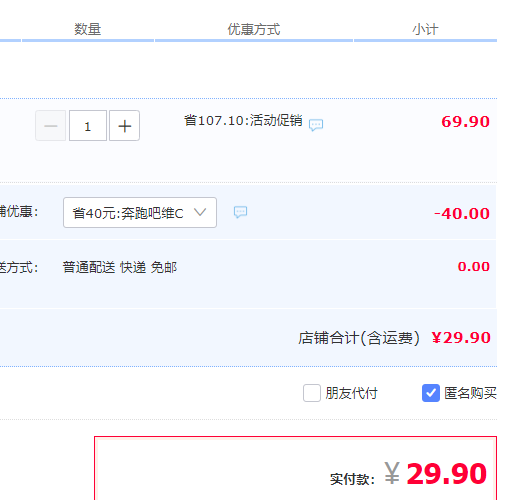This screenshot has width=521, height=500.
Task: Enable the 朋友代付 checkbox
Action: coord(312,393)
